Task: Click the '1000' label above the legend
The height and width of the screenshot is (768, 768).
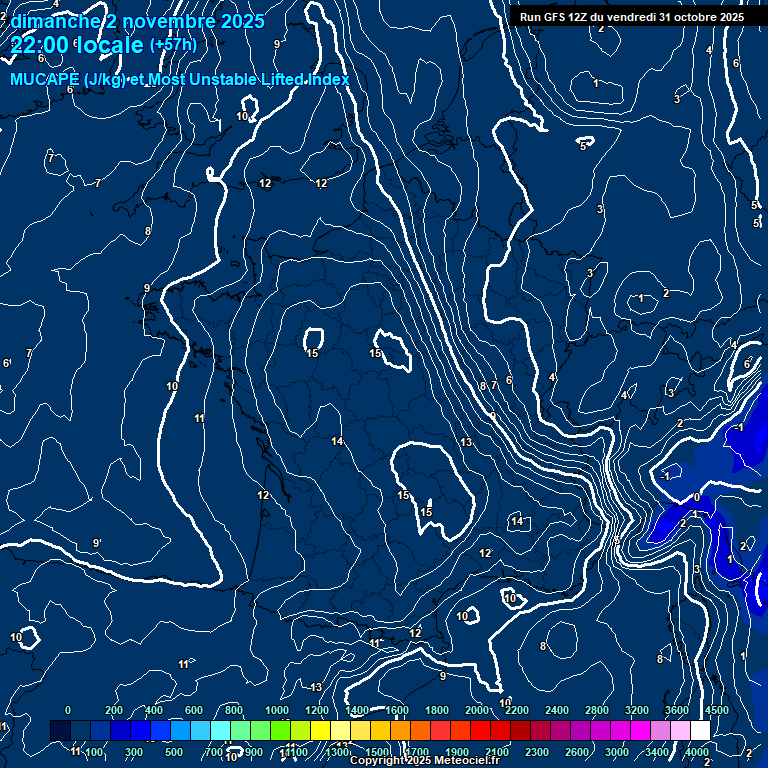Action: tap(277, 710)
